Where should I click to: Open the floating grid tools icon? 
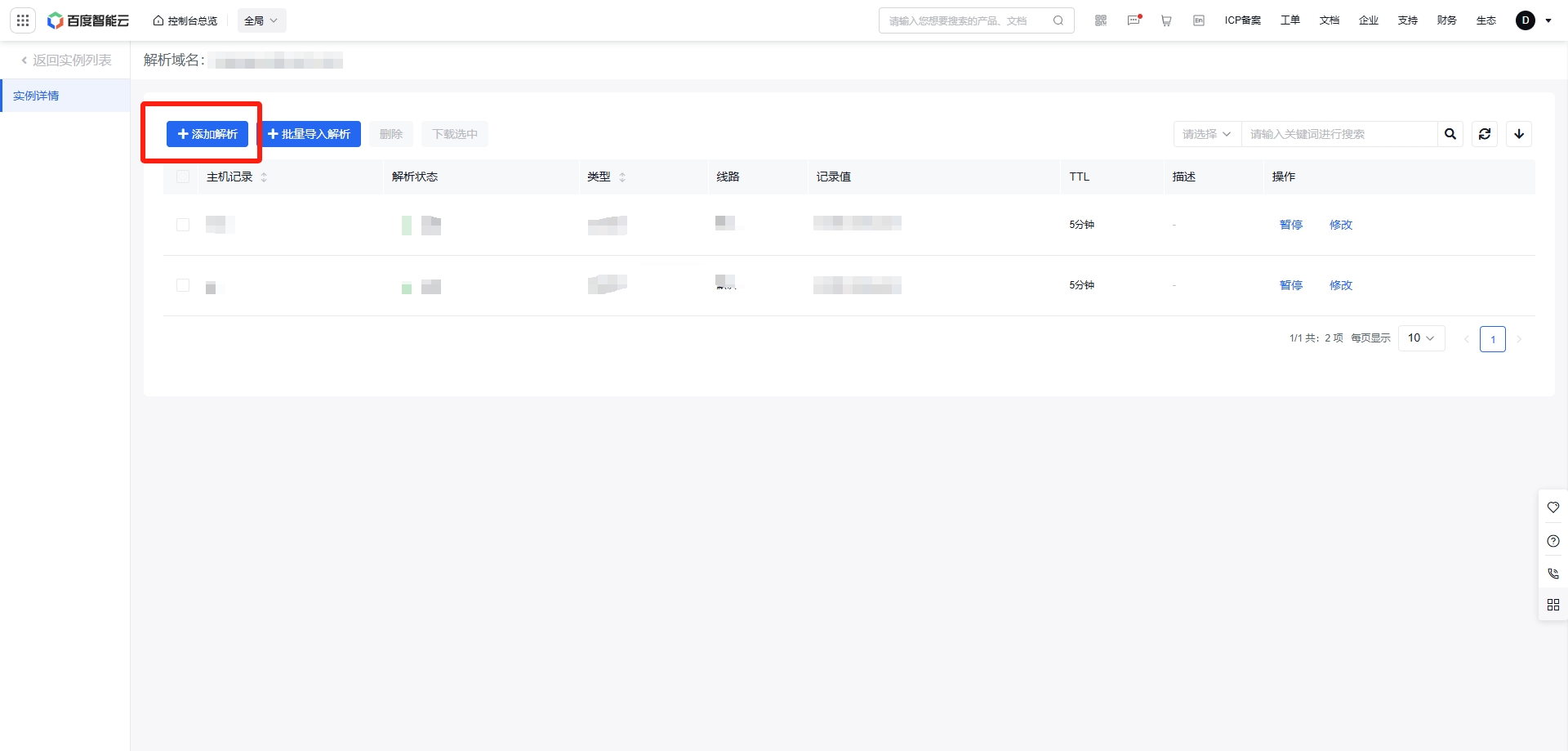(x=1553, y=605)
